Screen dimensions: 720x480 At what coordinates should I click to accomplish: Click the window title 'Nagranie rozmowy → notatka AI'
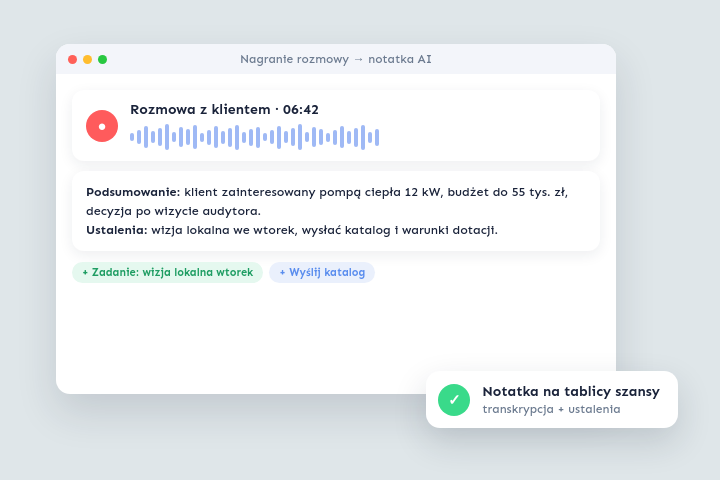(x=336, y=59)
